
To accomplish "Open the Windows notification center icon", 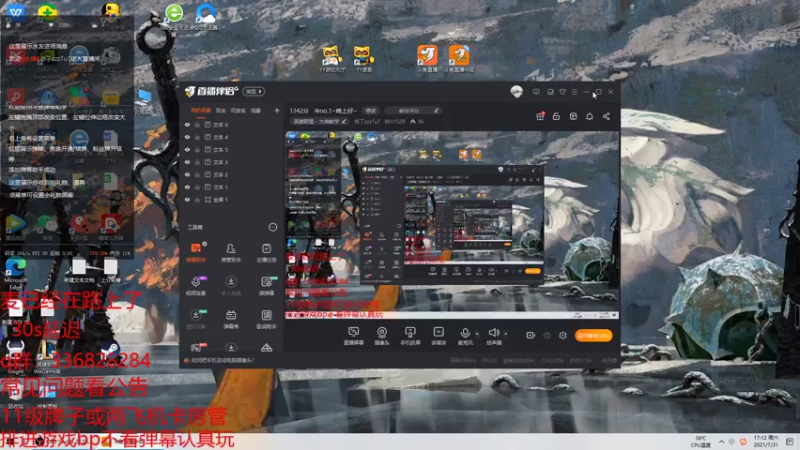I will coord(790,441).
